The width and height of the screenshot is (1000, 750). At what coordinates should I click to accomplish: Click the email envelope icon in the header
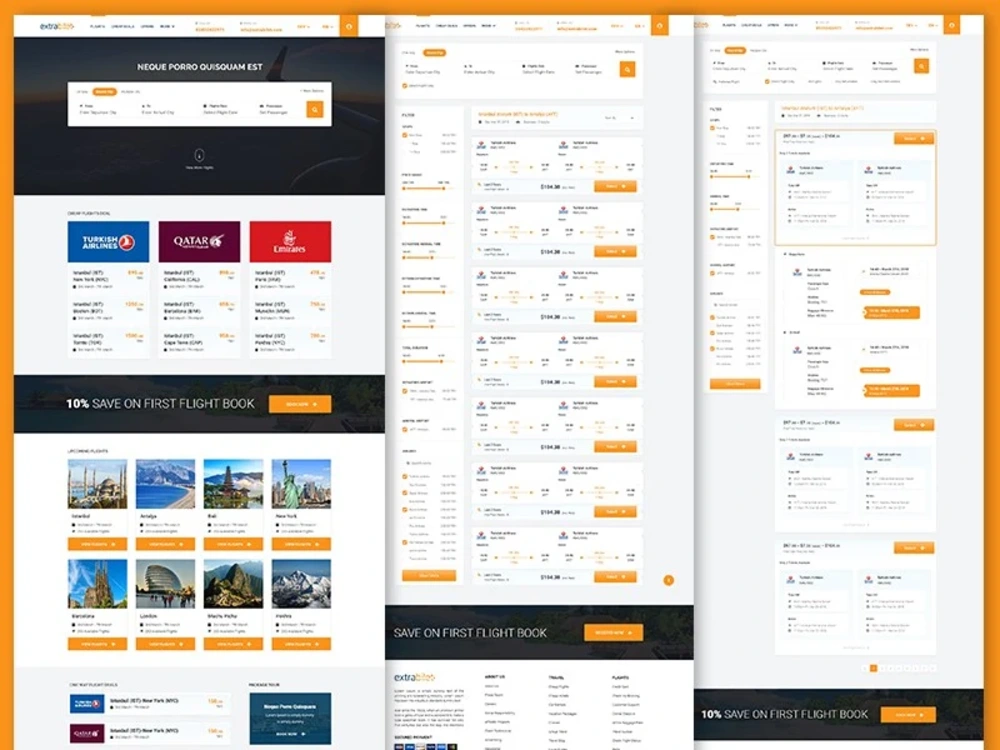pos(241,22)
